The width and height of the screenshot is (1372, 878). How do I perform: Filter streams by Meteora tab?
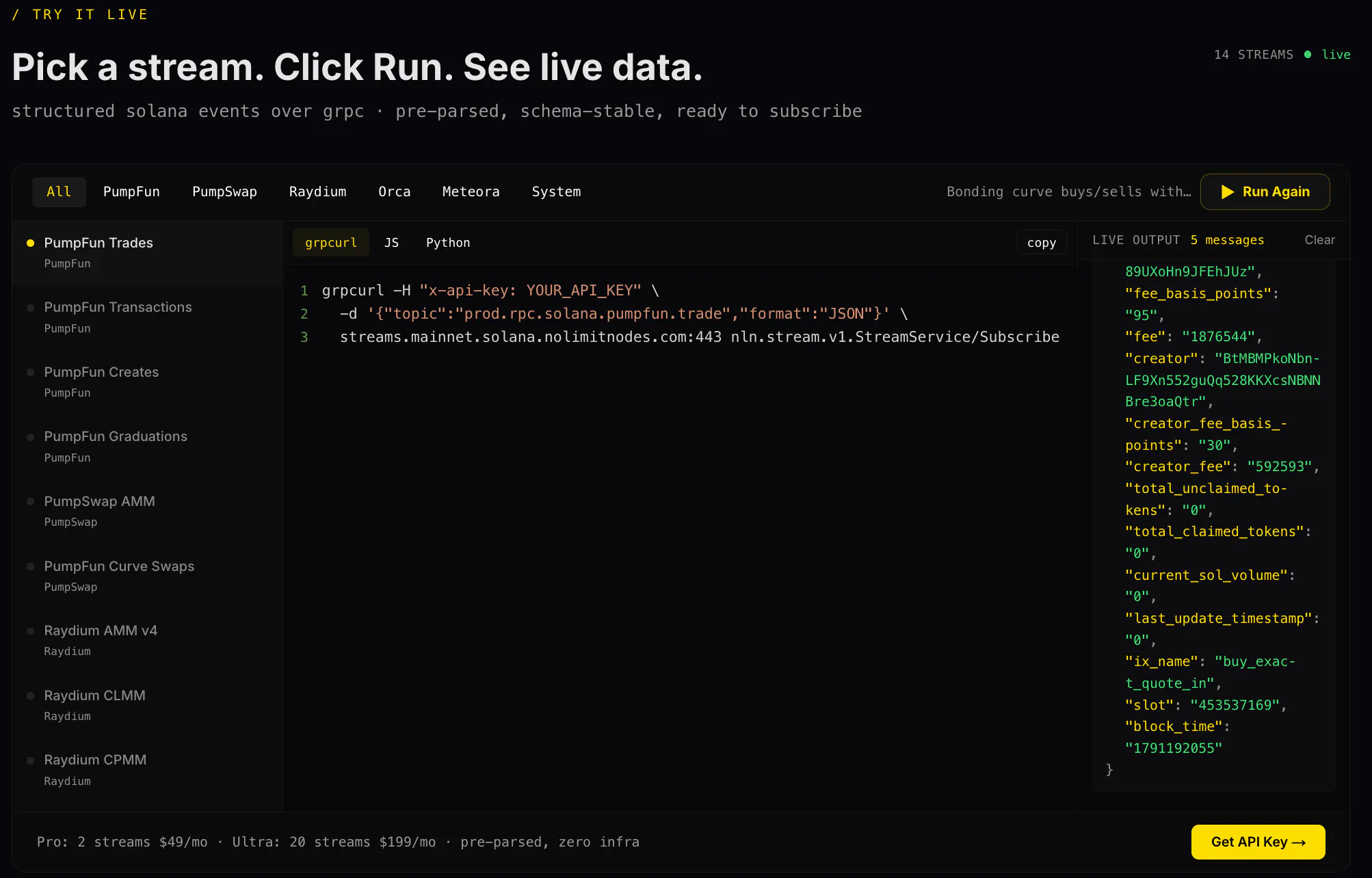pyautogui.click(x=471, y=191)
